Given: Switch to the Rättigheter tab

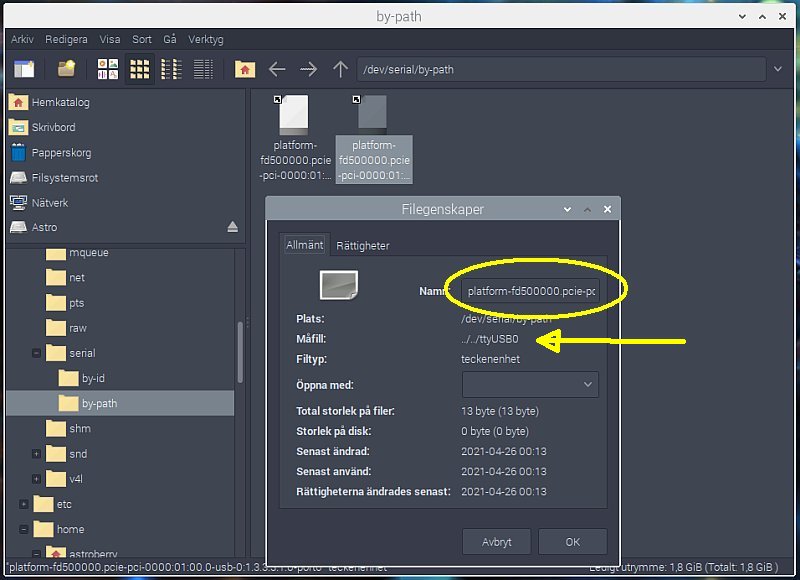Looking at the screenshot, I should click(363, 246).
